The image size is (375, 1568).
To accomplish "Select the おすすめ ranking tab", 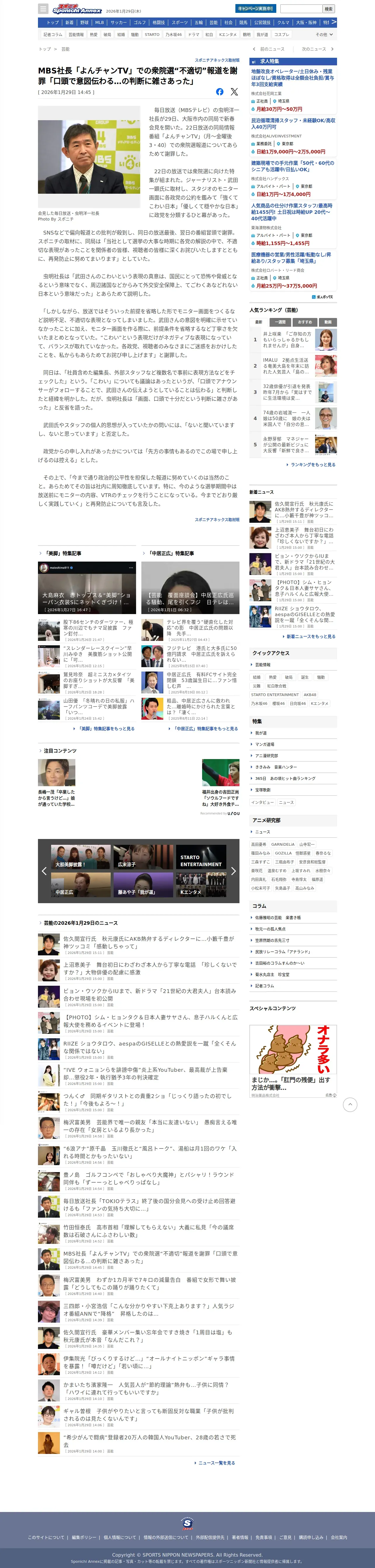I will click(x=305, y=322).
